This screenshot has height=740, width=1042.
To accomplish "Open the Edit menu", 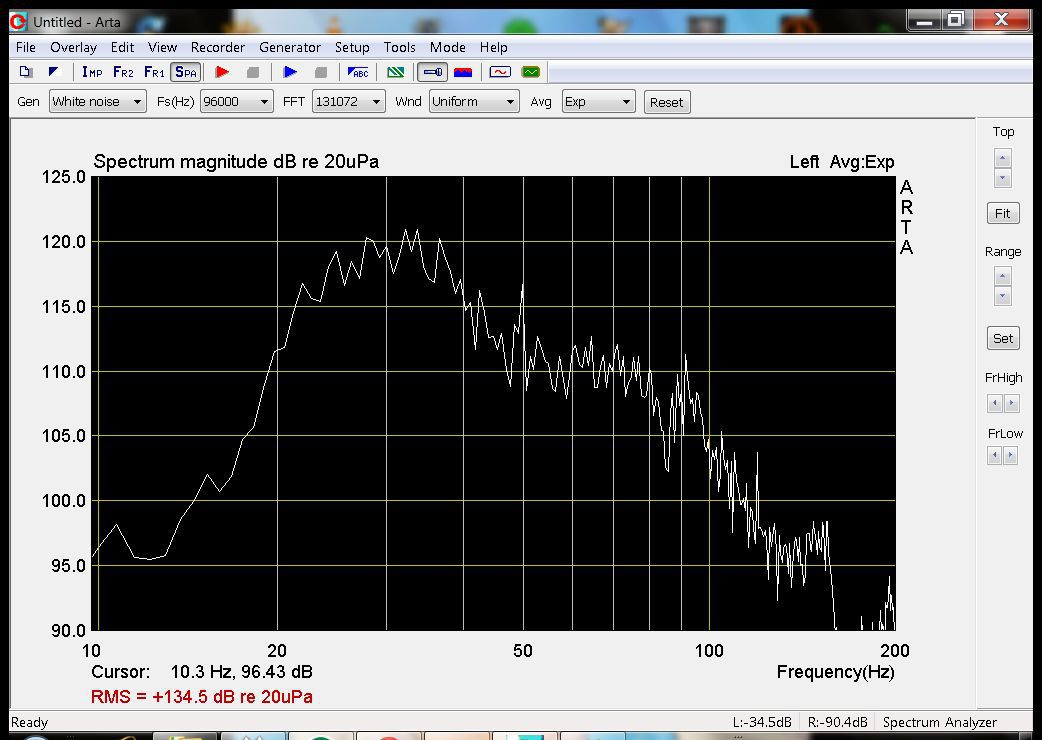I will pos(122,47).
